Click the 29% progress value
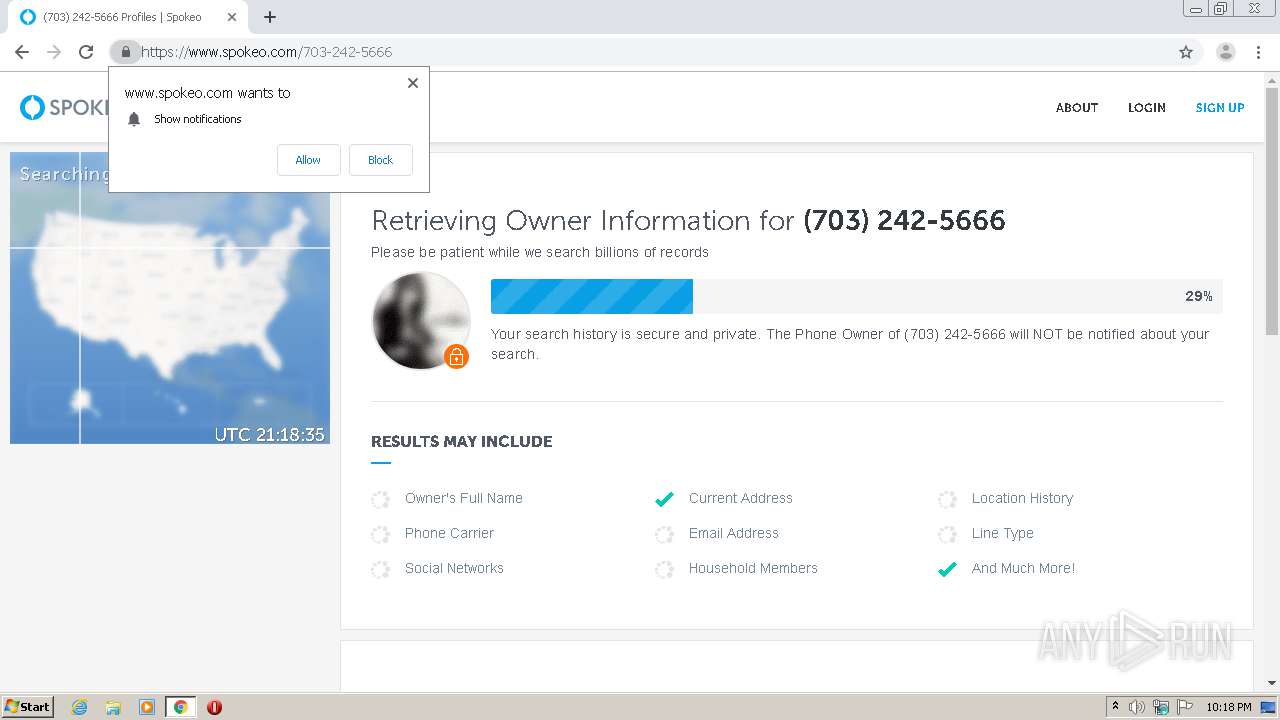 tap(1198, 296)
